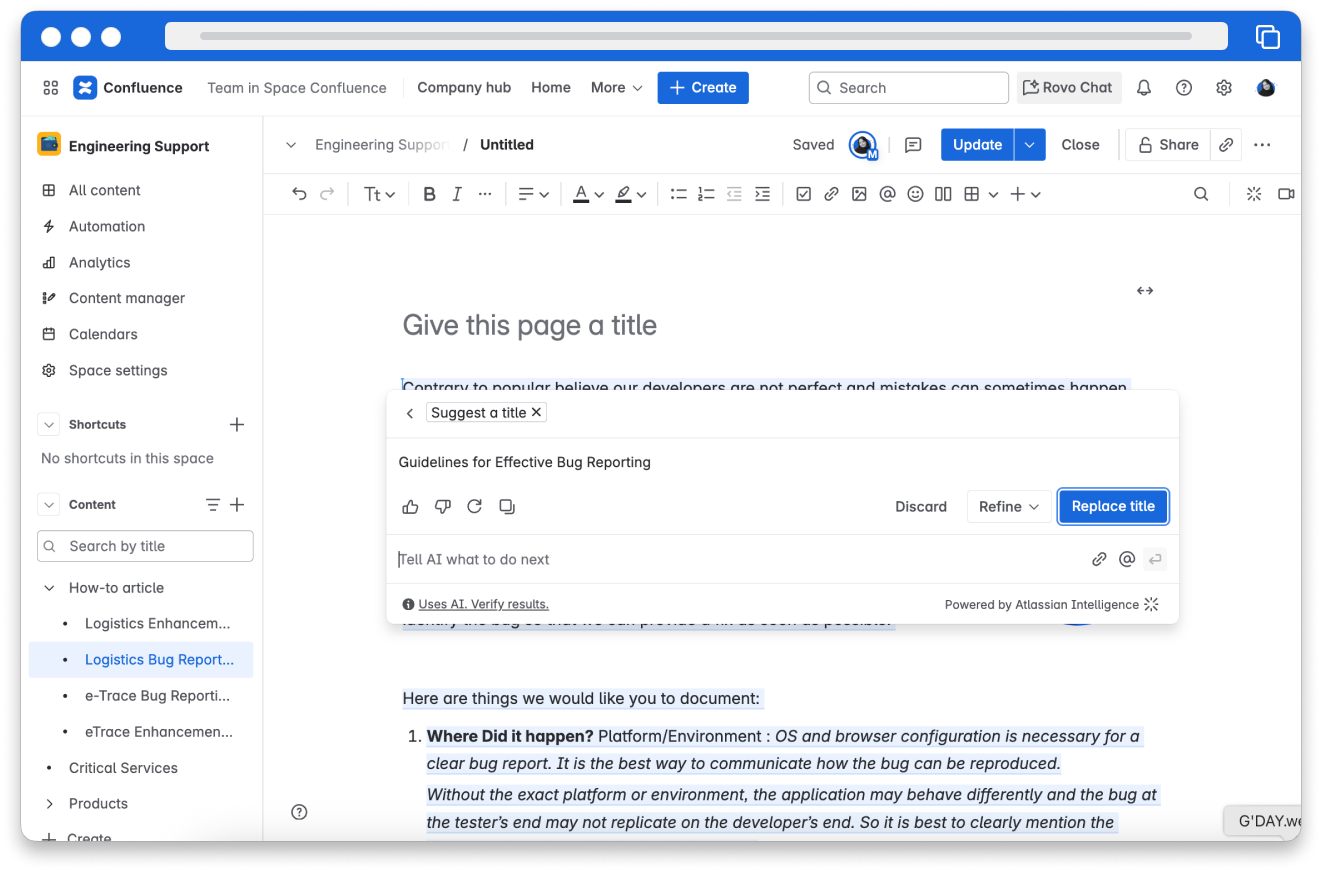Screen dimensions: 1322x872
Task: Collapse the Content section
Action: tap(48, 505)
